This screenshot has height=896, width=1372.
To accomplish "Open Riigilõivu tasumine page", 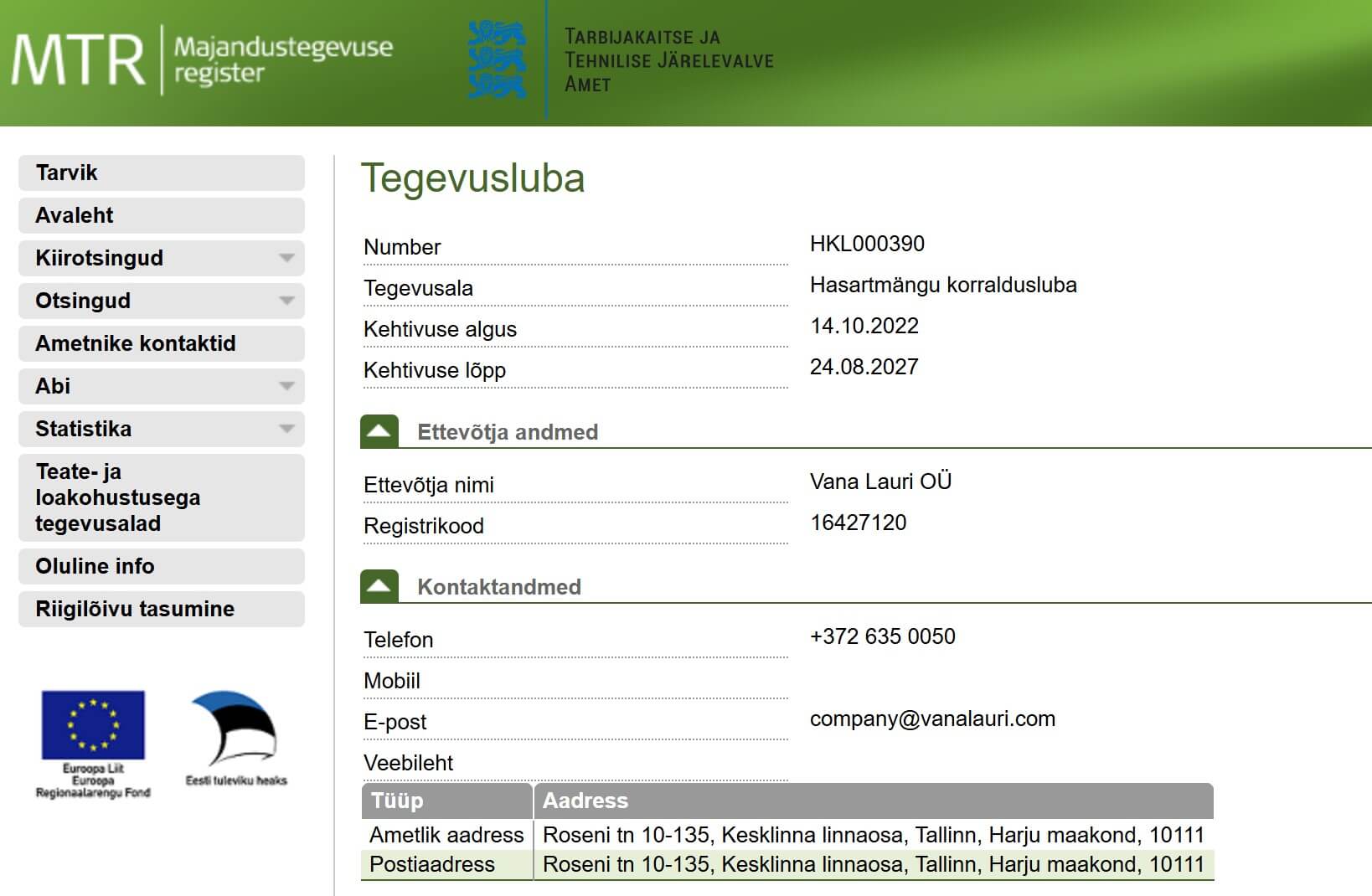I will [x=162, y=609].
